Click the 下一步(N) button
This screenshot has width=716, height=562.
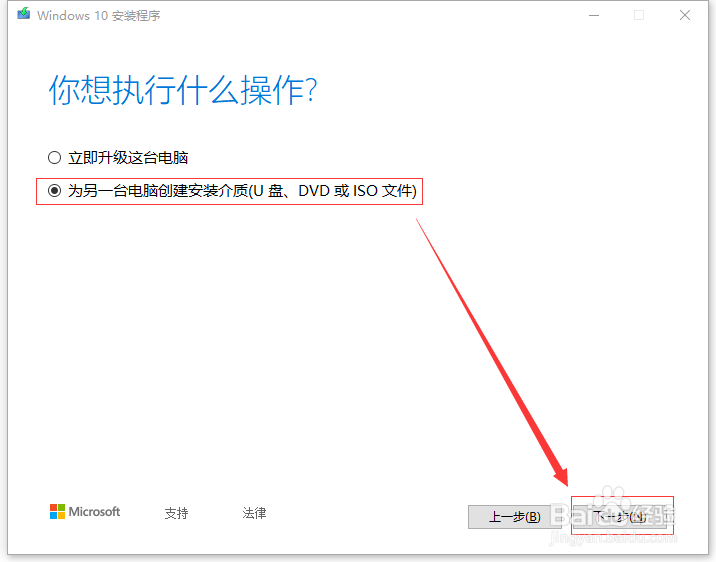point(619,516)
